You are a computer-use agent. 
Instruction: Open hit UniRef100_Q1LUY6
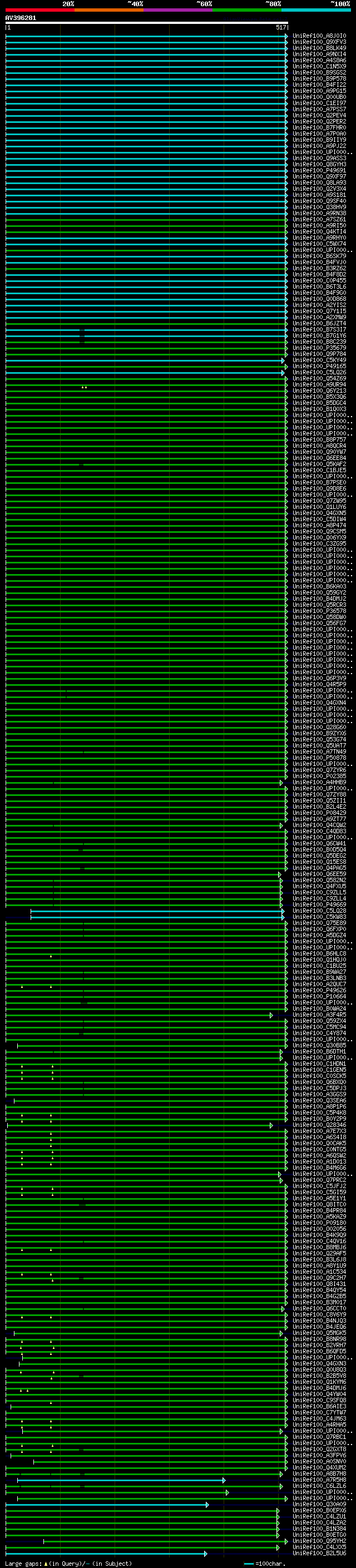coord(319,507)
